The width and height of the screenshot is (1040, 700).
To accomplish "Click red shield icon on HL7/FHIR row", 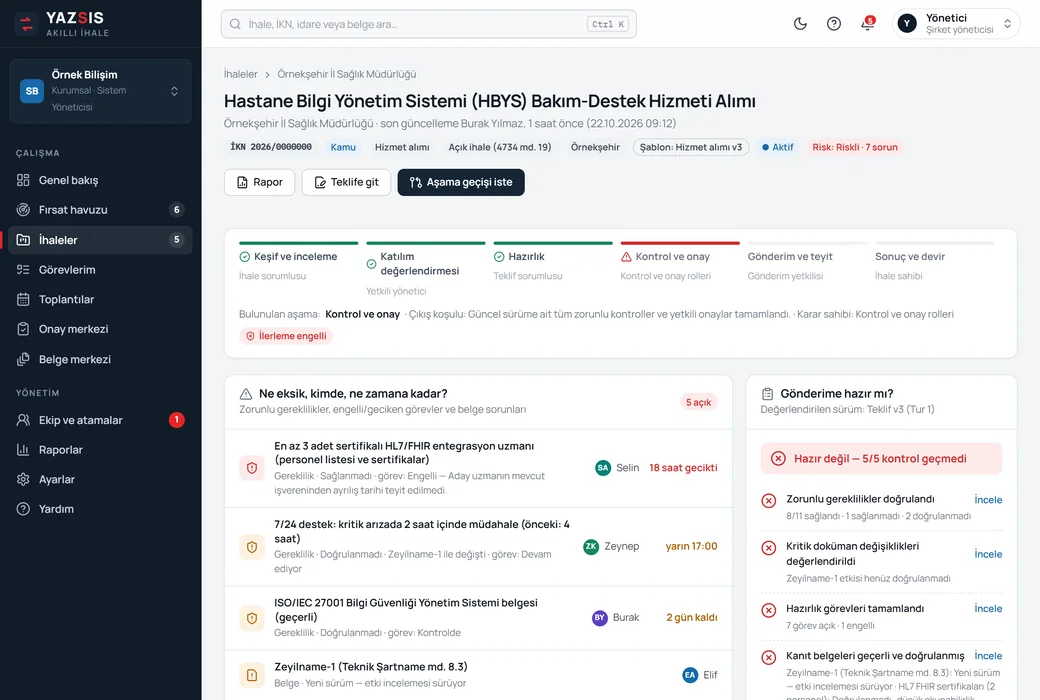I will (252, 468).
